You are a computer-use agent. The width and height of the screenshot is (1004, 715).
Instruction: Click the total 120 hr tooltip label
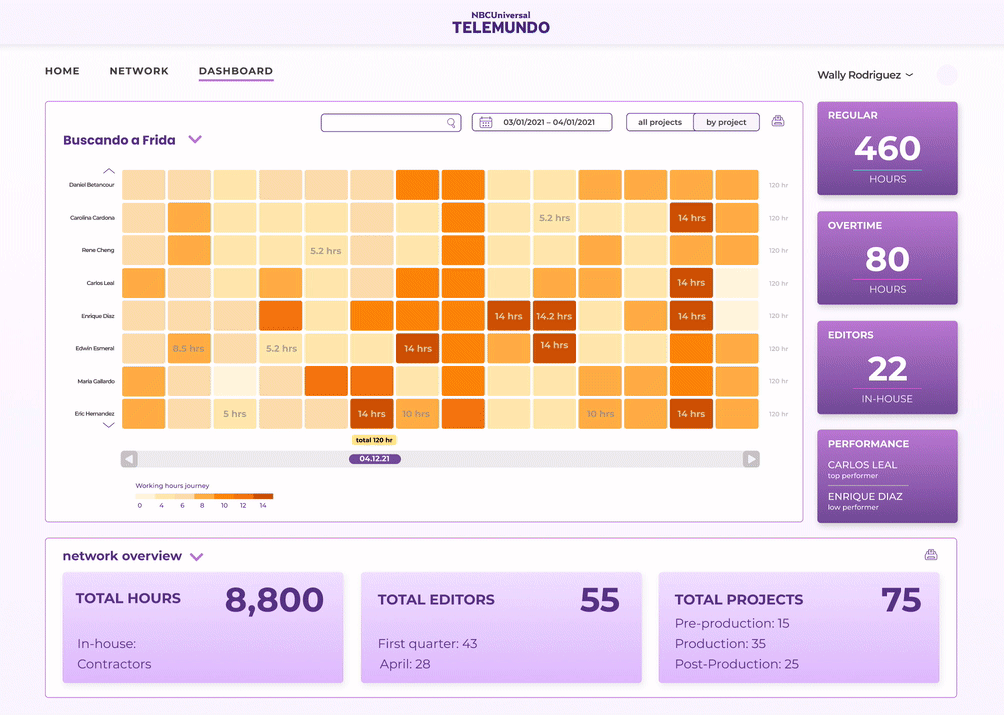tap(375, 440)
